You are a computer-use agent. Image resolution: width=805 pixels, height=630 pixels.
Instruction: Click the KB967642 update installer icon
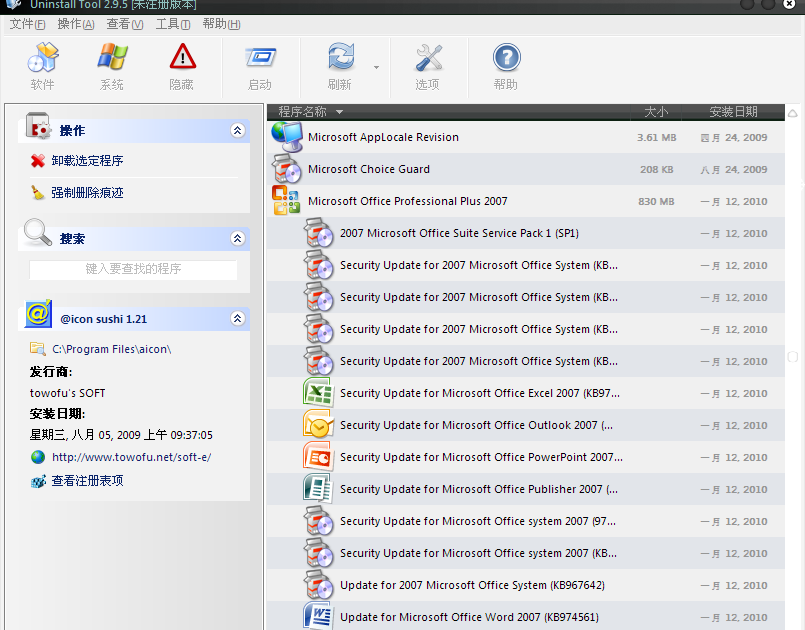318,584
